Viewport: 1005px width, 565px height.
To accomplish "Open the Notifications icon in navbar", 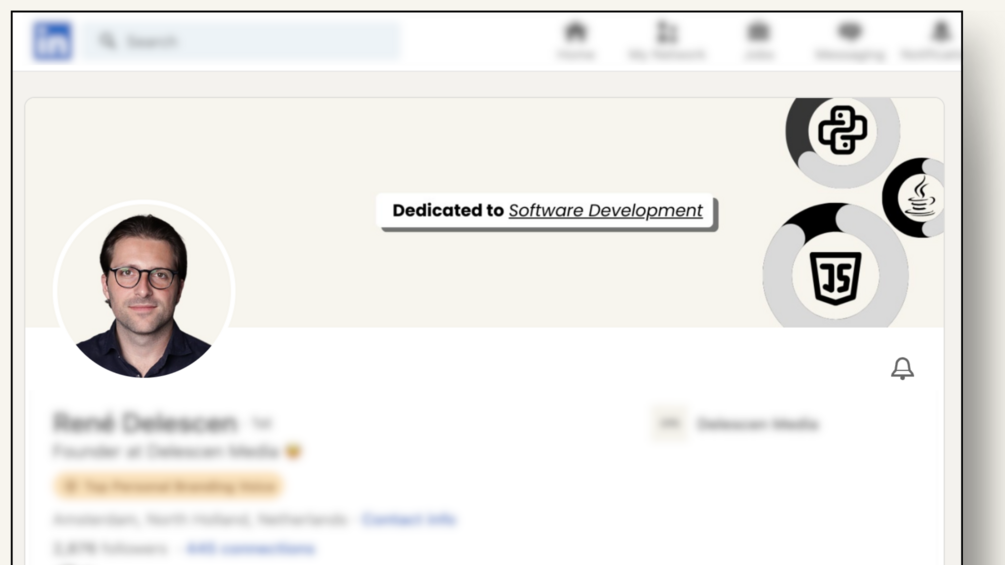I will tap(940, 32).
